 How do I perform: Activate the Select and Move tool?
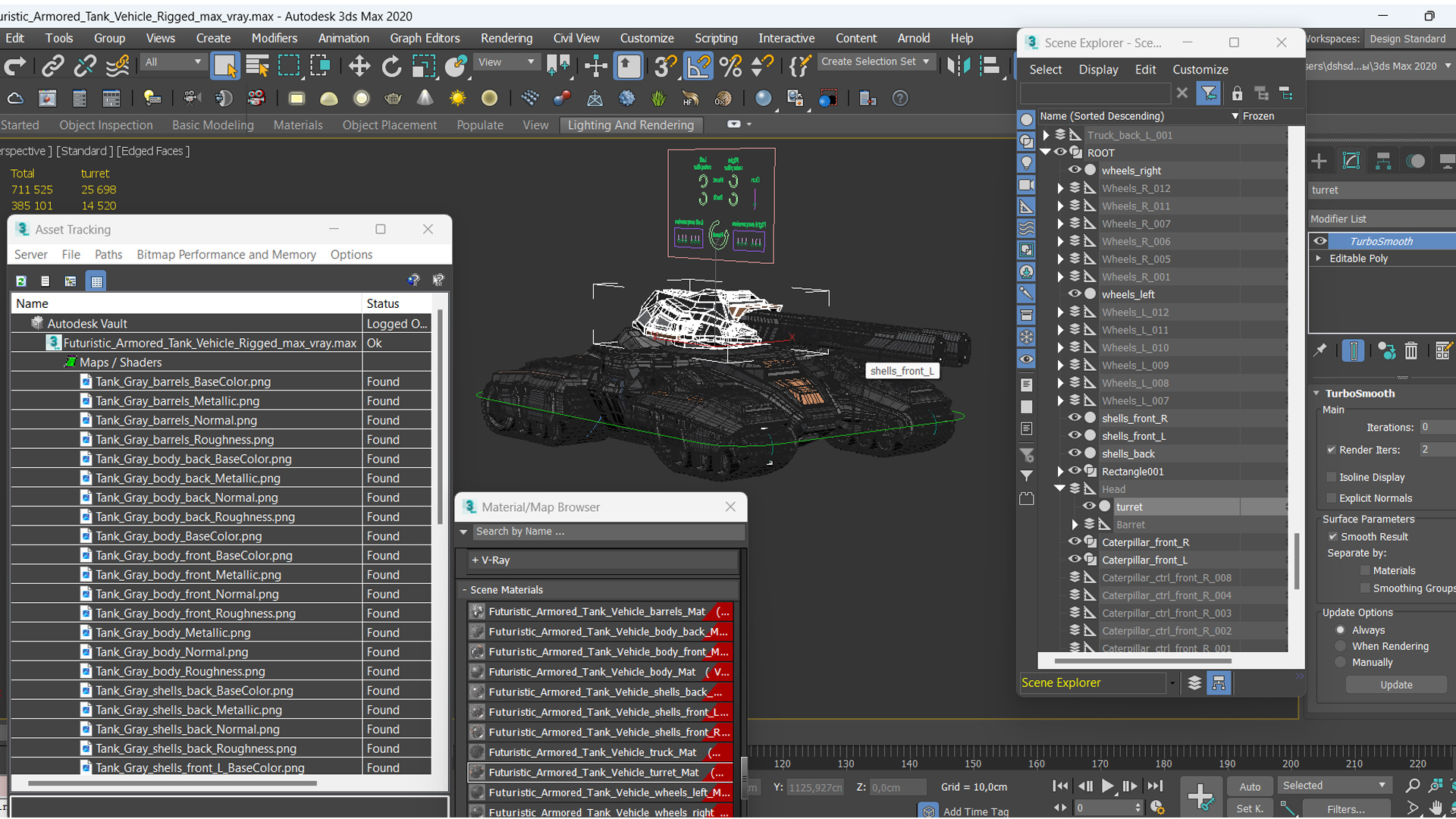359,66
